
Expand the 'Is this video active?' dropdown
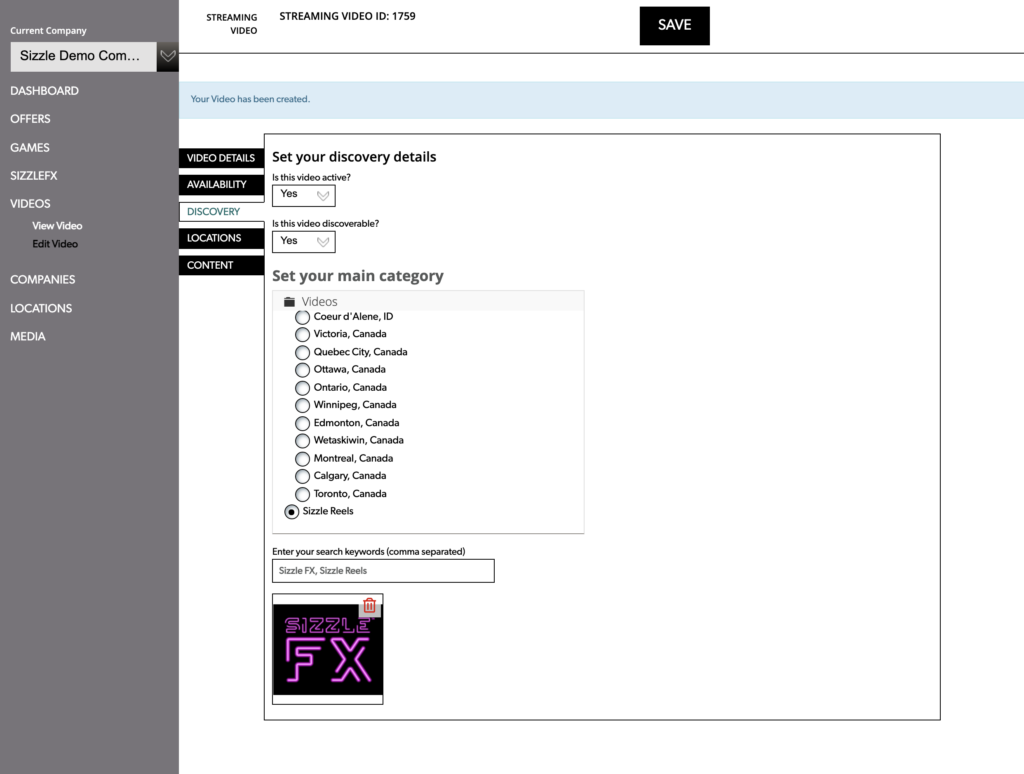click(x=304, y=195)
